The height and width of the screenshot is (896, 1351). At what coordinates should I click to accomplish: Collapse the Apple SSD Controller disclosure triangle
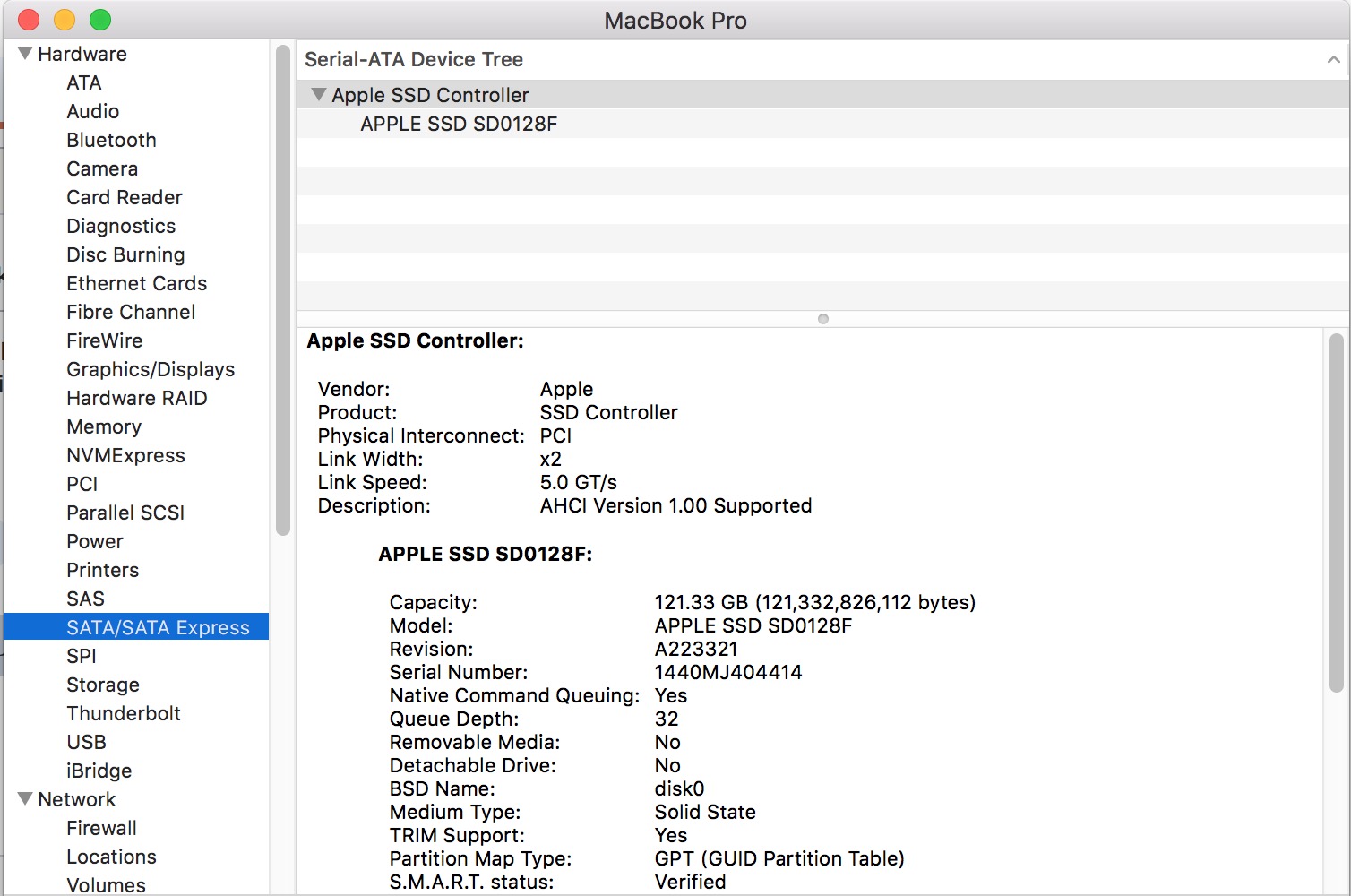(318, 94)
